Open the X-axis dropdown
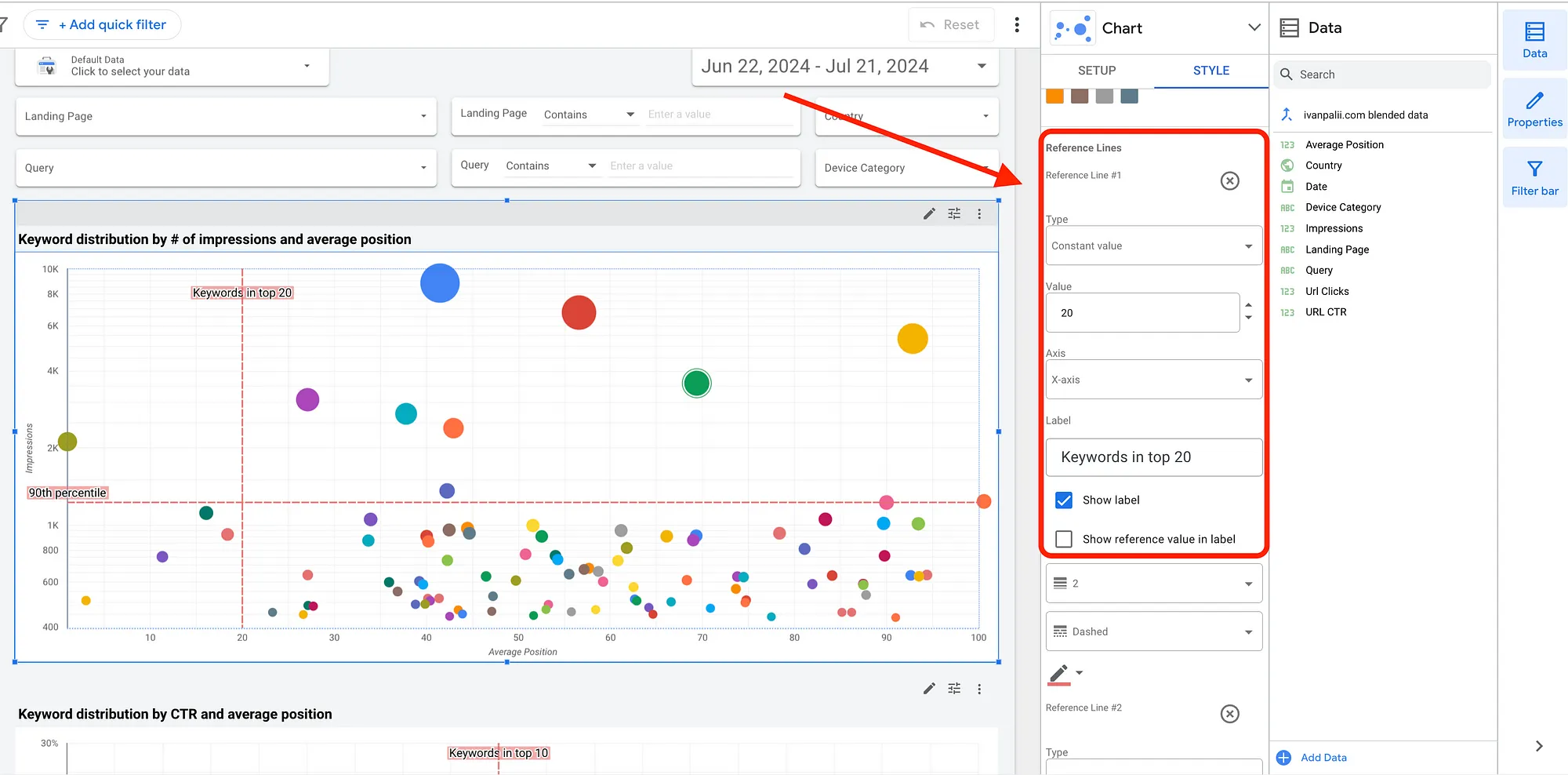 tap(1154, 380)
